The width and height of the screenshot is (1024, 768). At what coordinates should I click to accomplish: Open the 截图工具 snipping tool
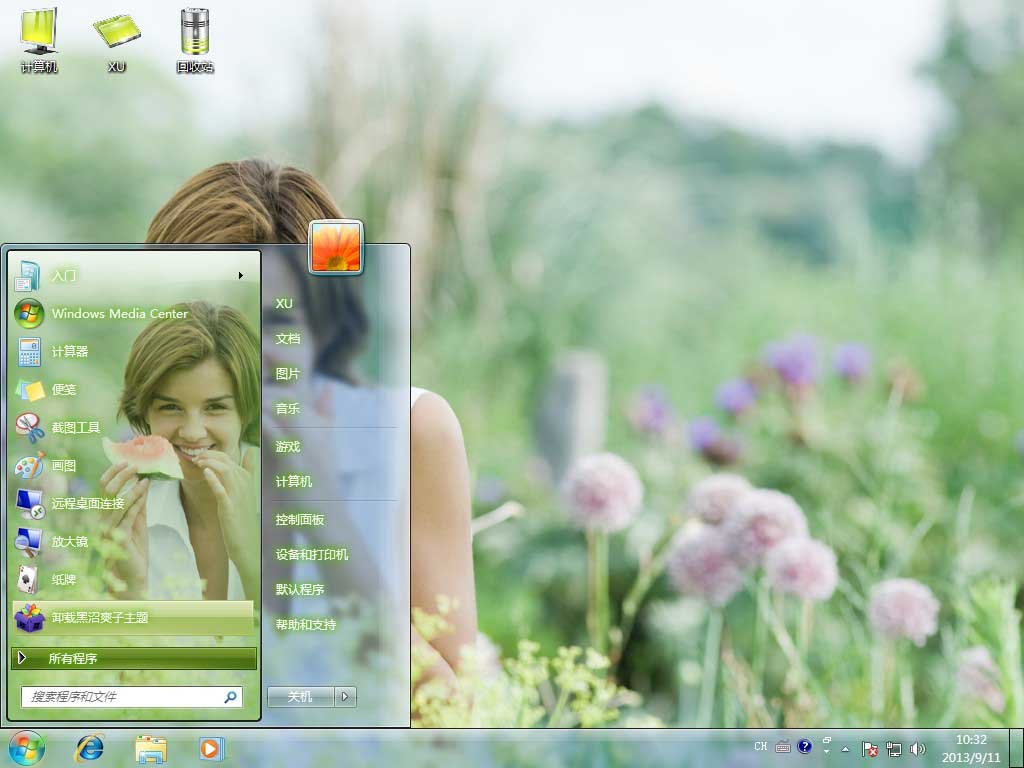[x=76, y=428]
